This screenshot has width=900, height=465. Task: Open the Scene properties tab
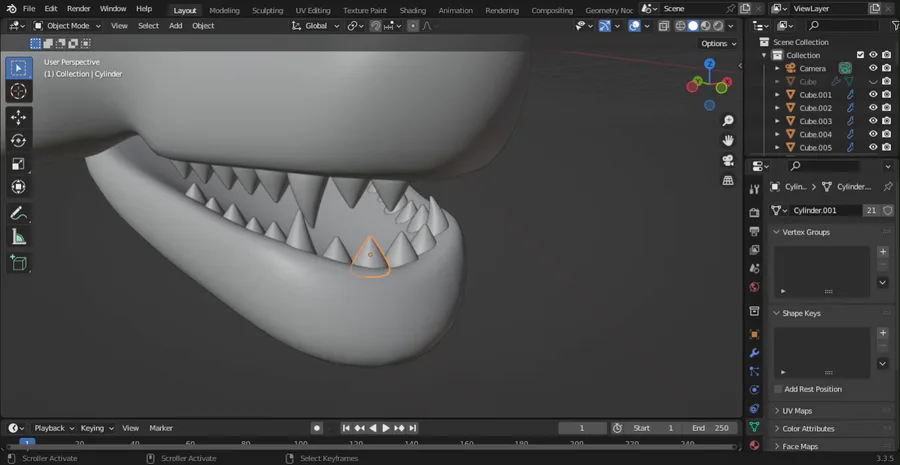click(x=755, y=268)
